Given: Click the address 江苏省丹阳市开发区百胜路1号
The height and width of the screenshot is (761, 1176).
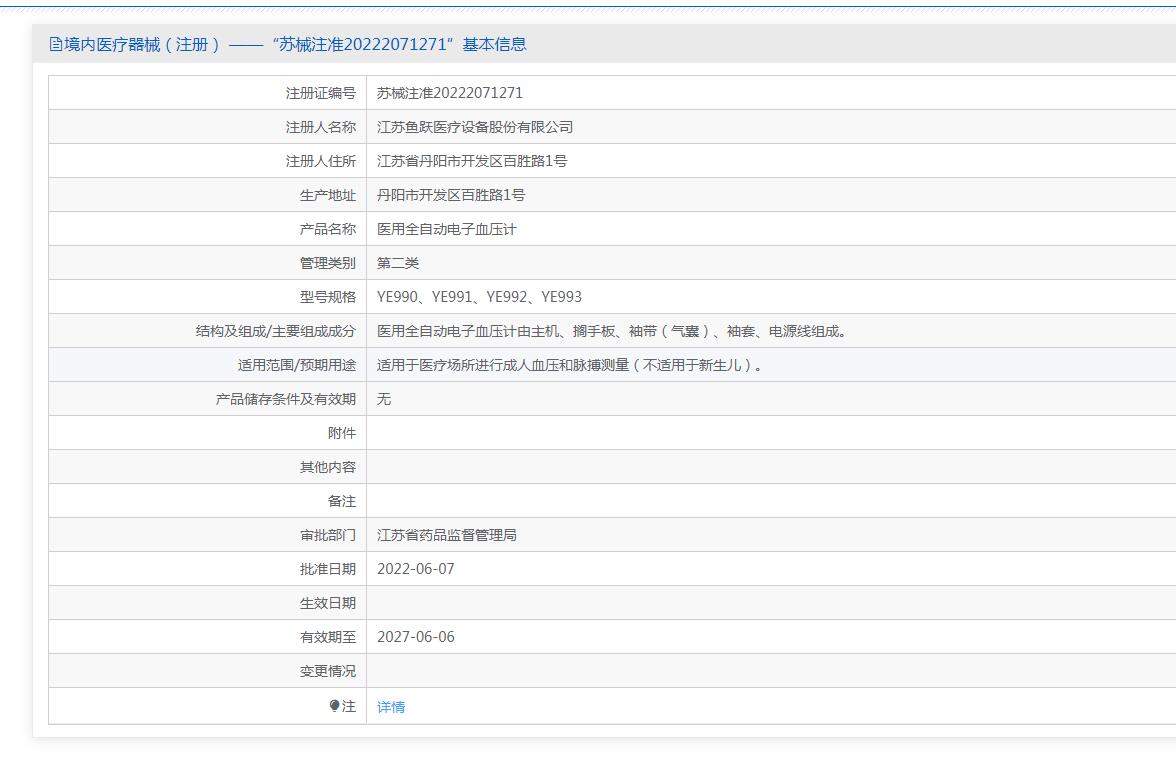Looking at the screenshot, I should (471, 161).
